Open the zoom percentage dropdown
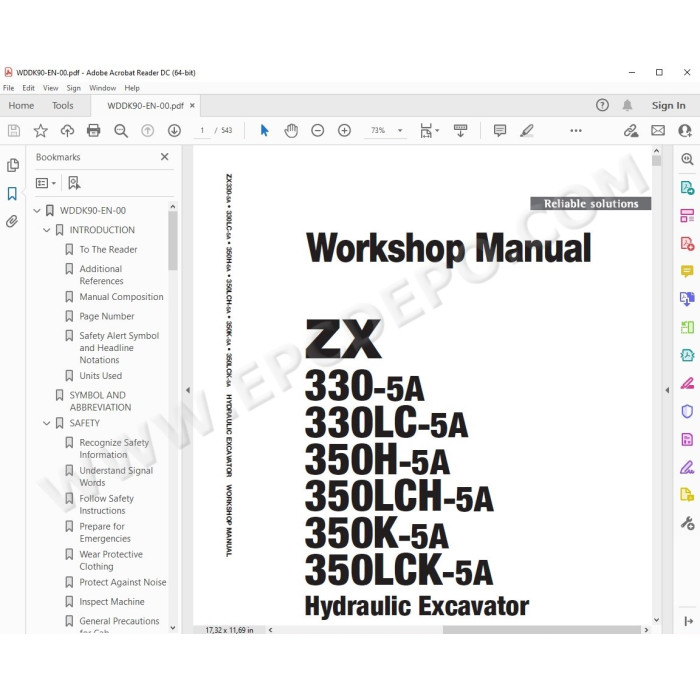The image size is (700, 700). tap(400, 130)
